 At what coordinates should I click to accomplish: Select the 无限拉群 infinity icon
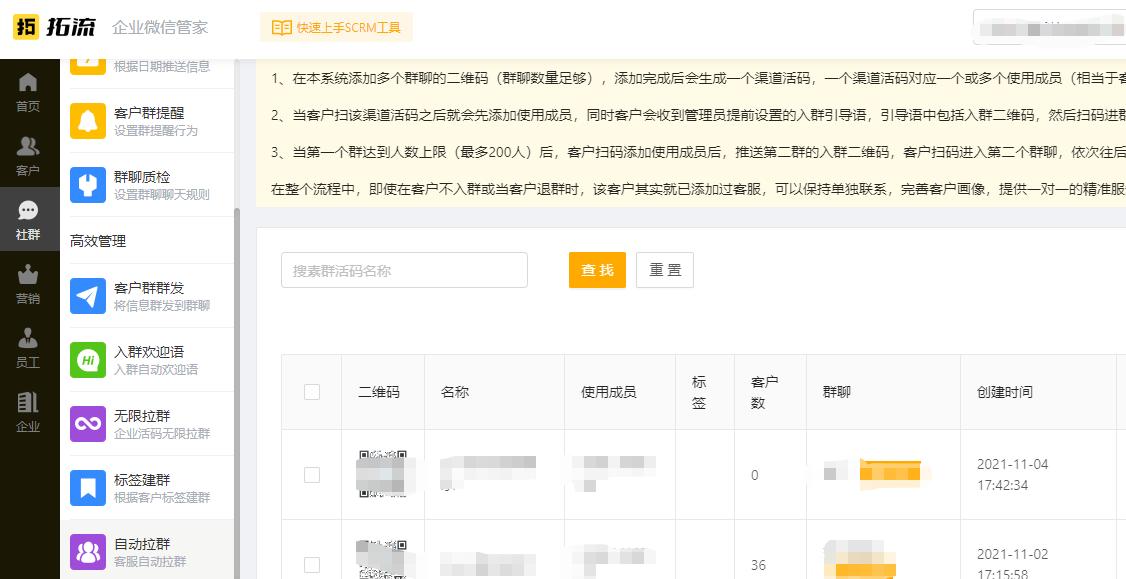[87, 423]
